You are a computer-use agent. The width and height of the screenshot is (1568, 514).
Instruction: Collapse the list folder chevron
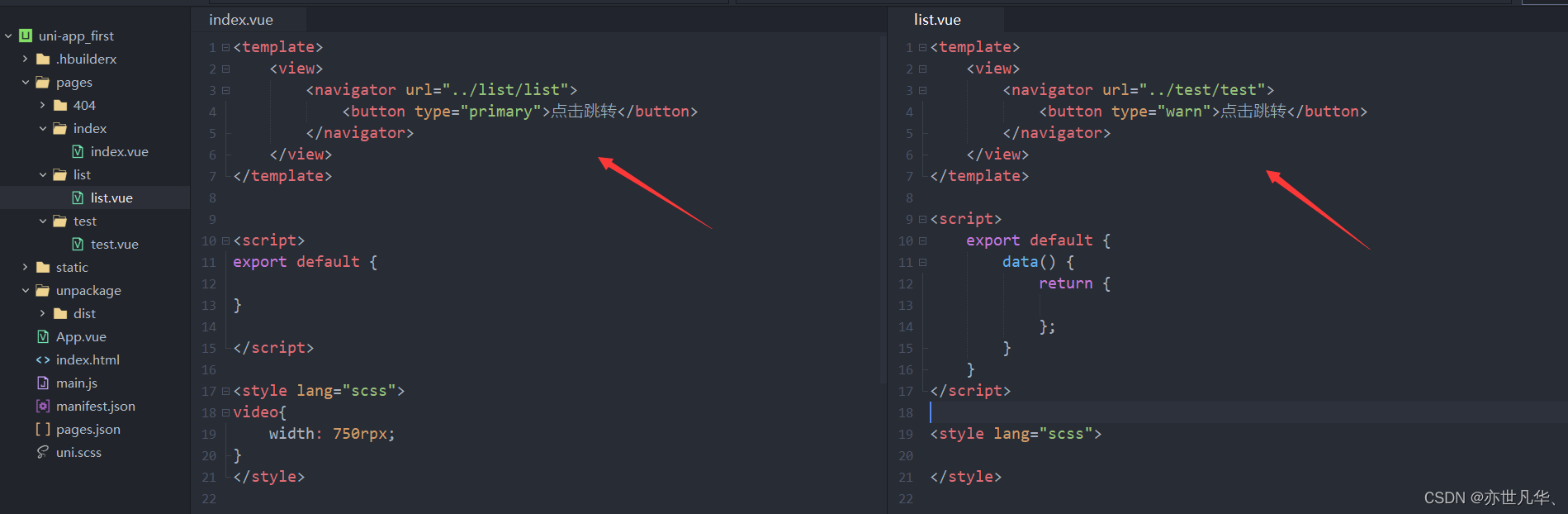tap(42, 174)
